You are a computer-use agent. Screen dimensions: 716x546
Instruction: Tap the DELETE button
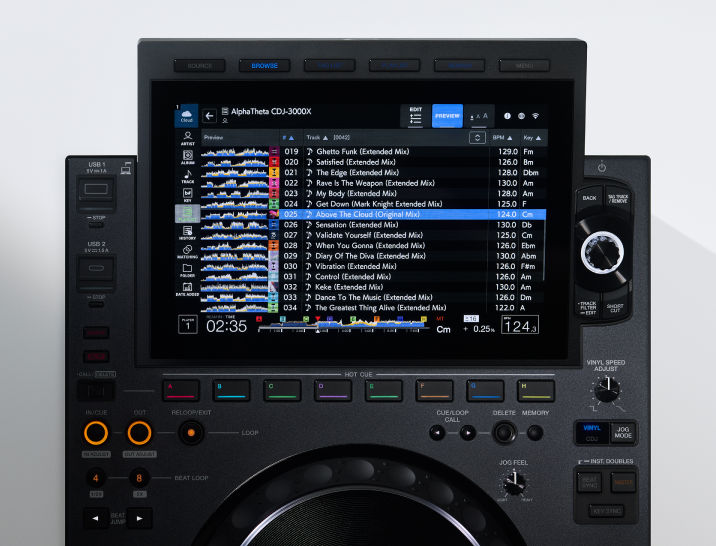pos(505,432)
